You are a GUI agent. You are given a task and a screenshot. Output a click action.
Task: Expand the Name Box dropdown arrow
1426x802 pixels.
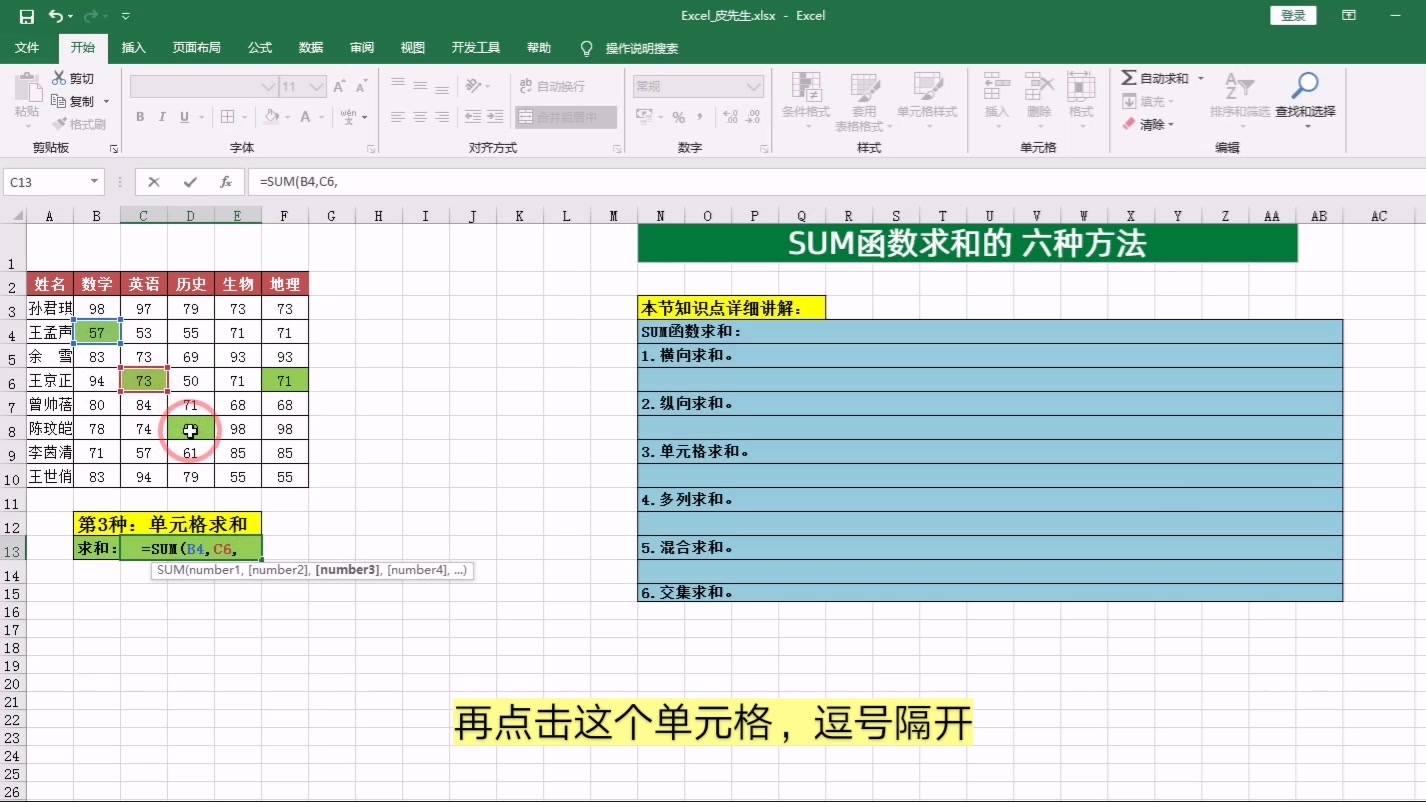95,182
